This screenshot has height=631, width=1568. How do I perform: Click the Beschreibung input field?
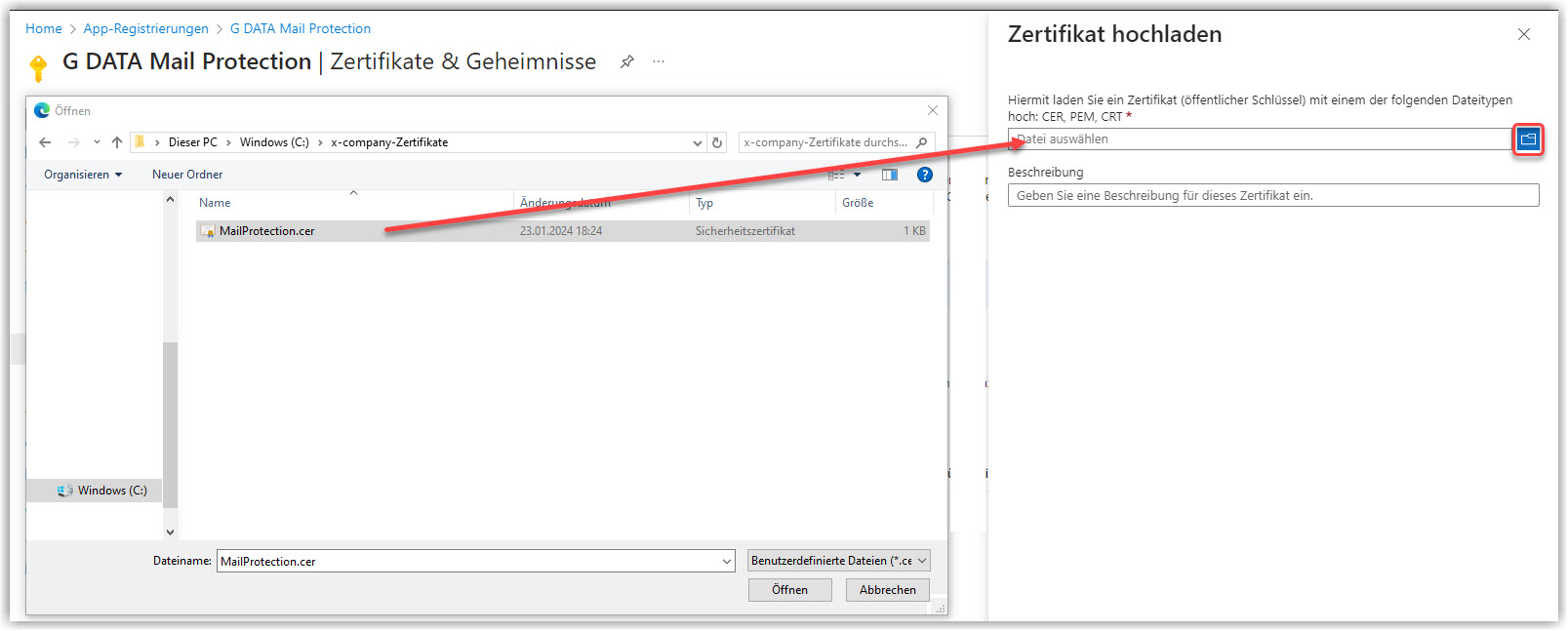pos(1273,195)
